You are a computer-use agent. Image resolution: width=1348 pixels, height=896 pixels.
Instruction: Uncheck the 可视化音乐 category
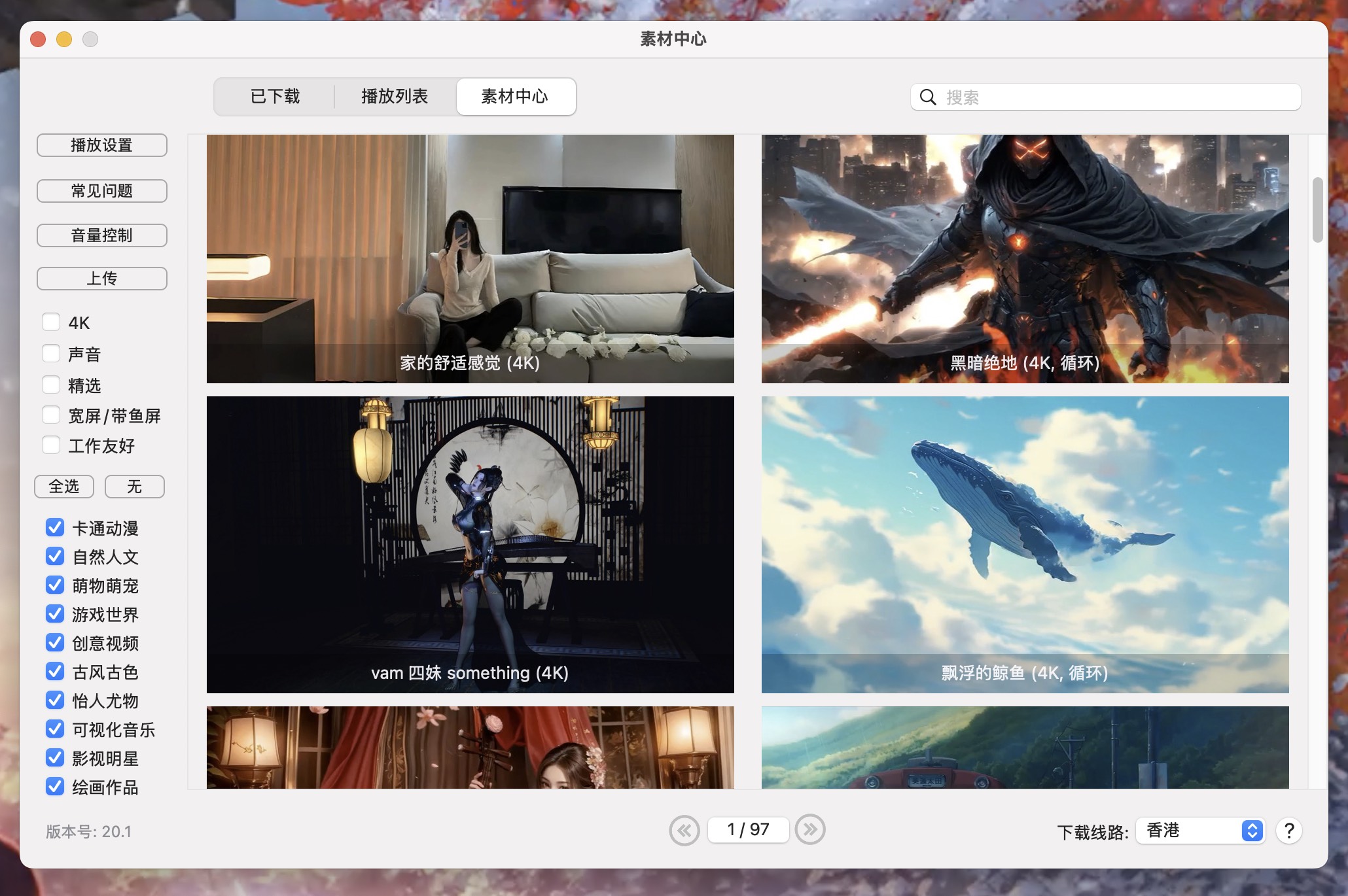(55, 729)
